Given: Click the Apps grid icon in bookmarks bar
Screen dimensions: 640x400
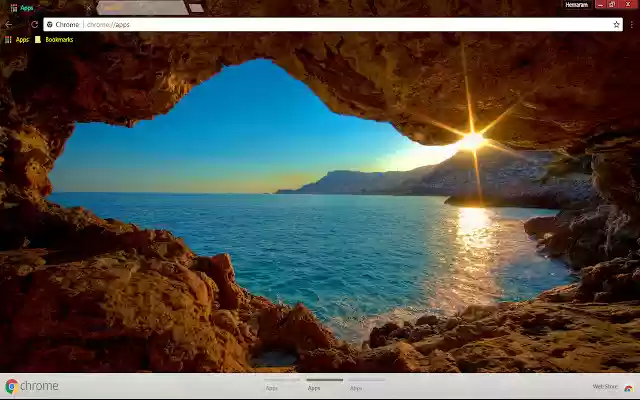Looking at the screenshot, I should tap(8, 40).
